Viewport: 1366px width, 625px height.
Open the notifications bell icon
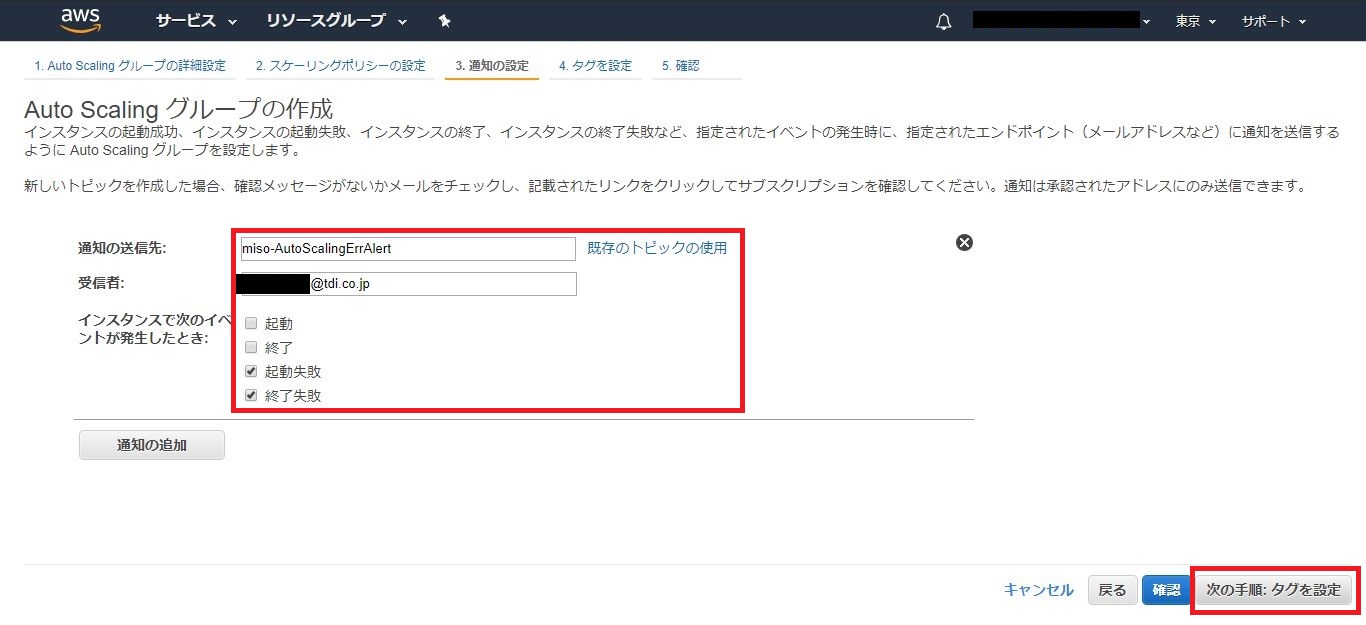(x=943, y=22)
